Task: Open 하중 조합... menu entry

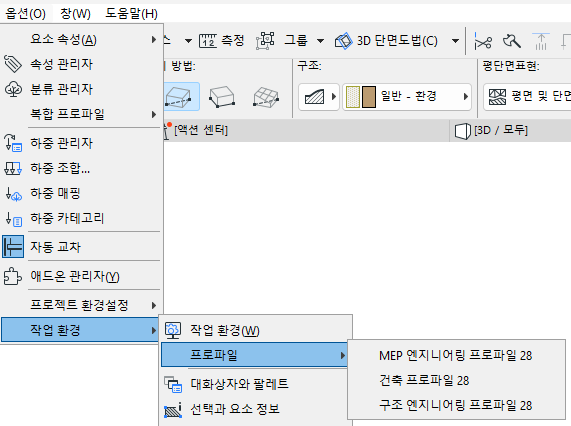Action: 82,168
